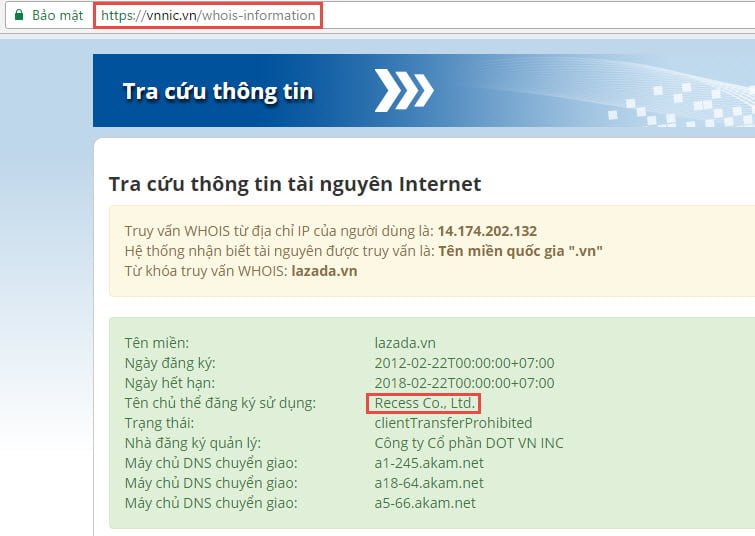Click the WHOIS keyword lazada.vn in yellow box
The width and height of the screenshot is (755, 536).
[324, 270]
